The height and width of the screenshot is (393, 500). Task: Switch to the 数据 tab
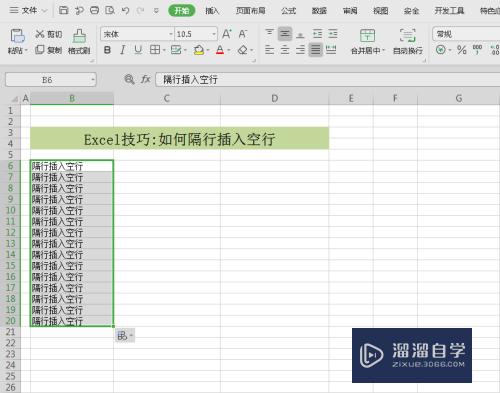319,11
